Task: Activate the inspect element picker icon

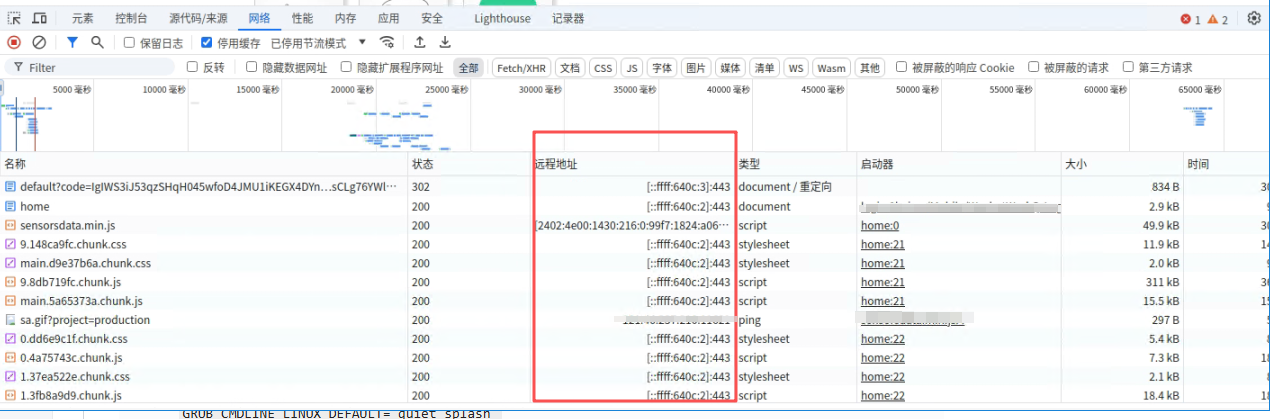Action: (x=15, y=18)
